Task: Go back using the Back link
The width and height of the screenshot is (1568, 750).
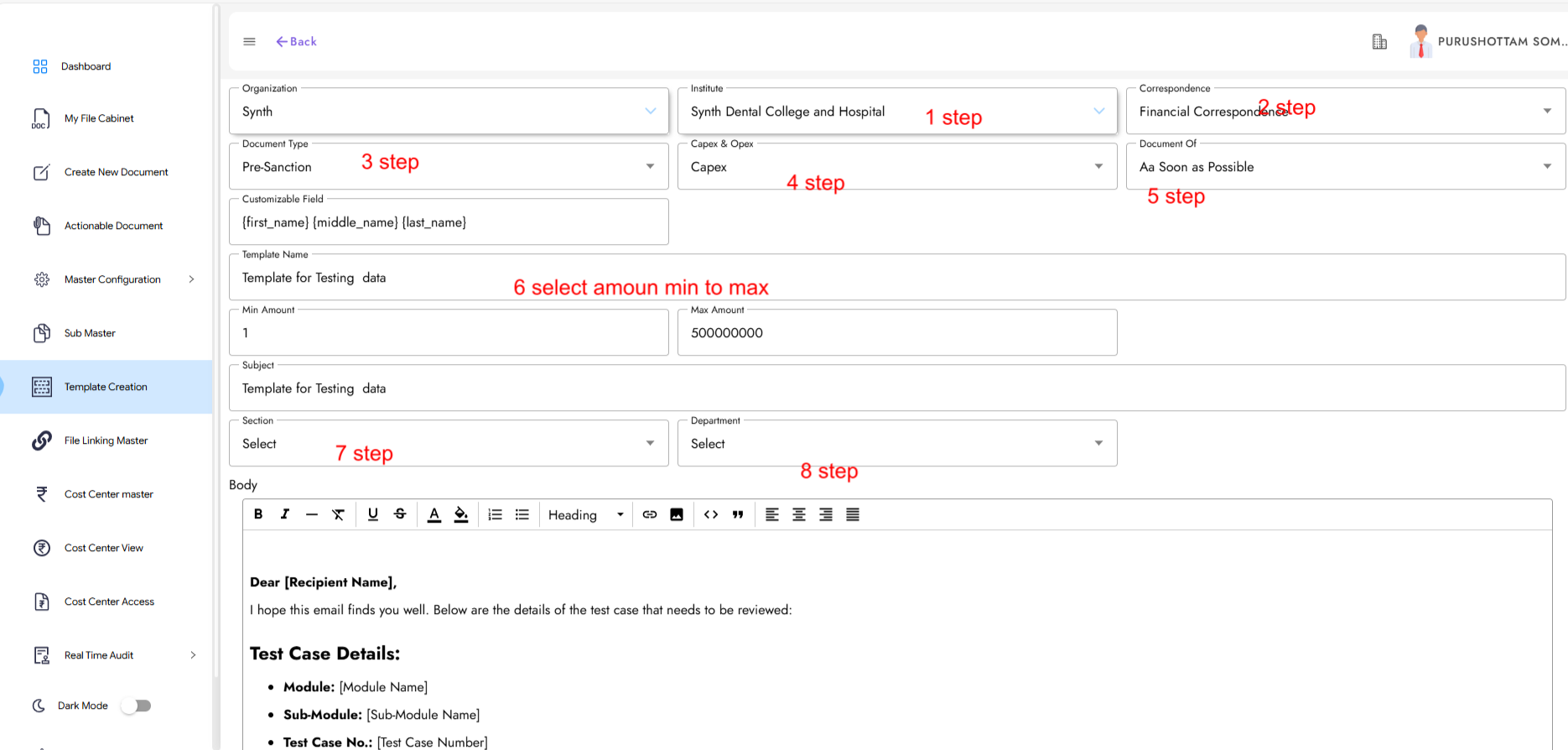Action: click(x=296, y=41)
